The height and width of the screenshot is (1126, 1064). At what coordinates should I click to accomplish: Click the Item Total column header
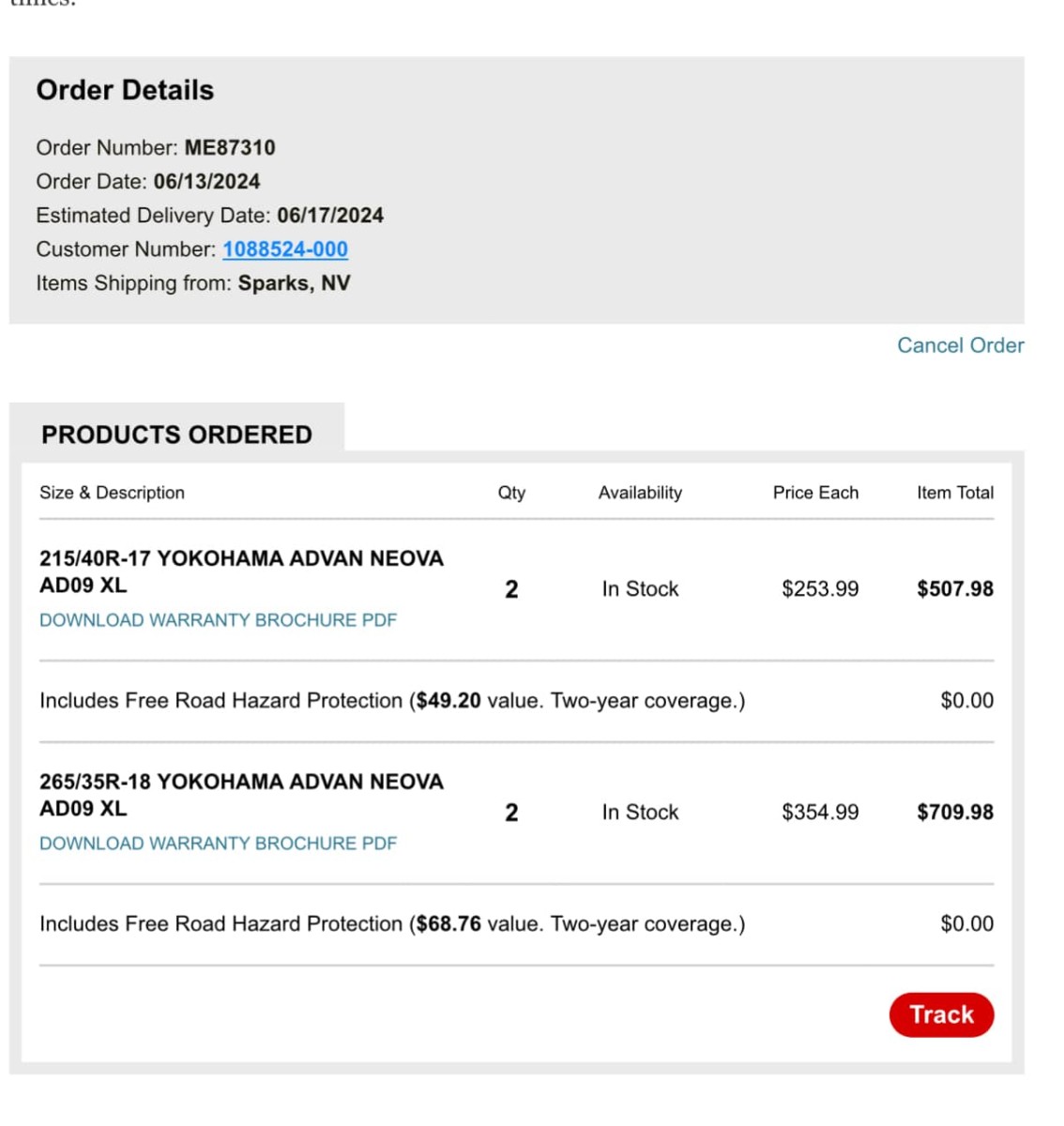pyautogui.click(x=954, y=493)
